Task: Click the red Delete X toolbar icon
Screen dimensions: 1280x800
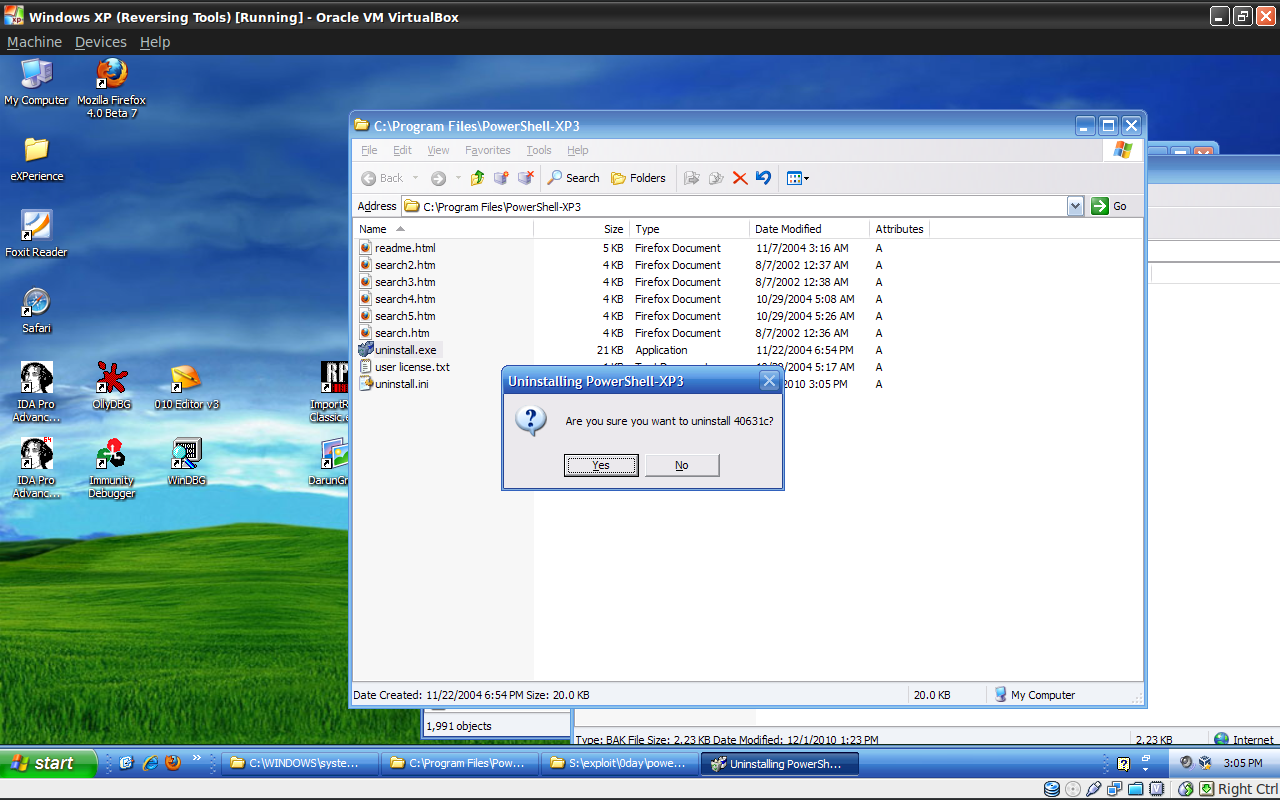Action: [x=740, y=178]
